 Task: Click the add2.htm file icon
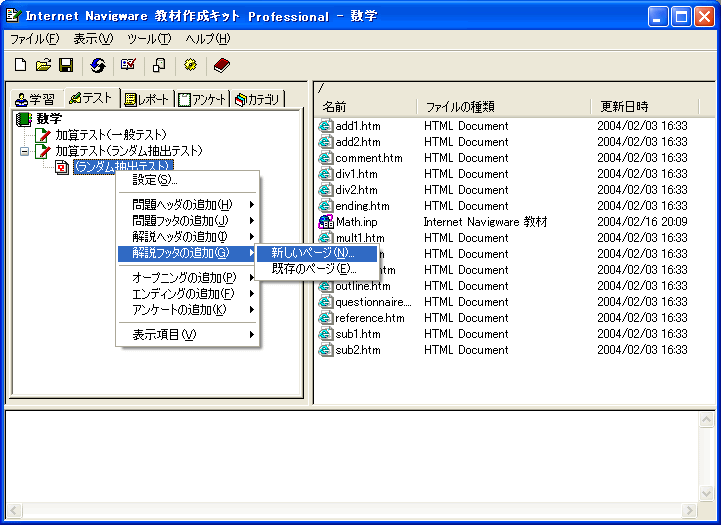click(x=326, y=142)
